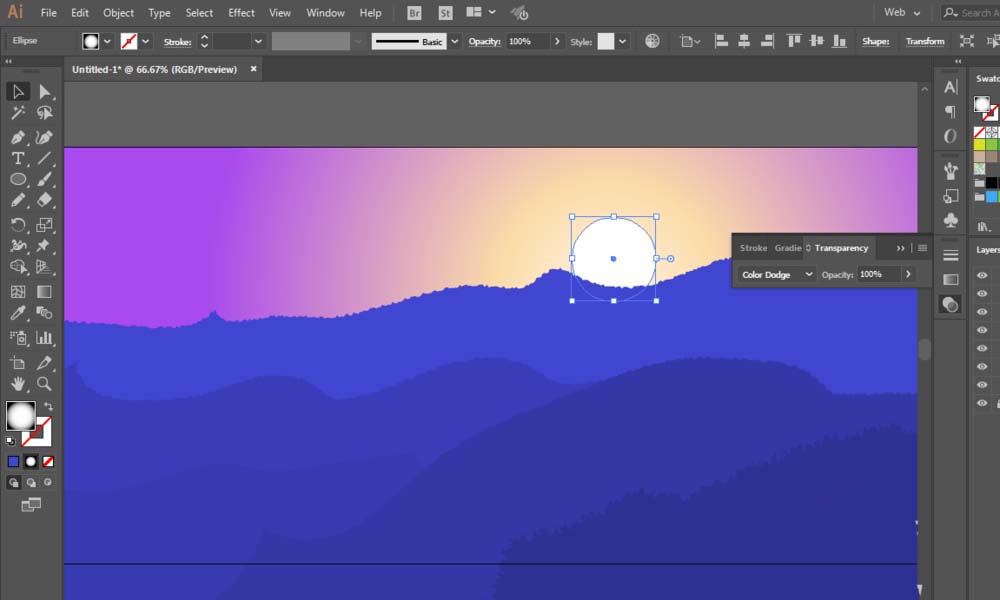
Task: Select the Pen tool
Action: [18, 137]
